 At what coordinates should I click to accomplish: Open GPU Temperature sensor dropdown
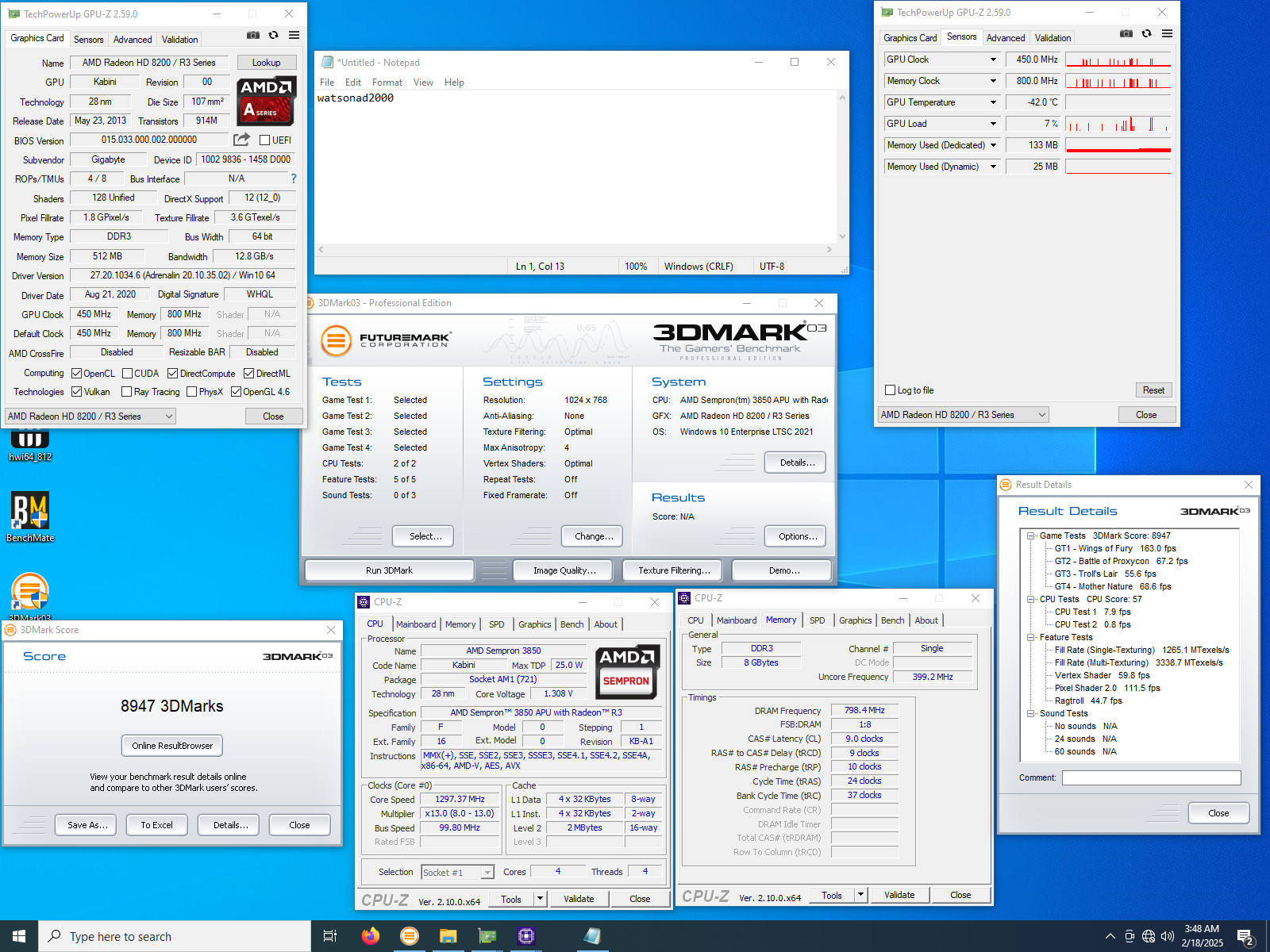coord(993,102)
